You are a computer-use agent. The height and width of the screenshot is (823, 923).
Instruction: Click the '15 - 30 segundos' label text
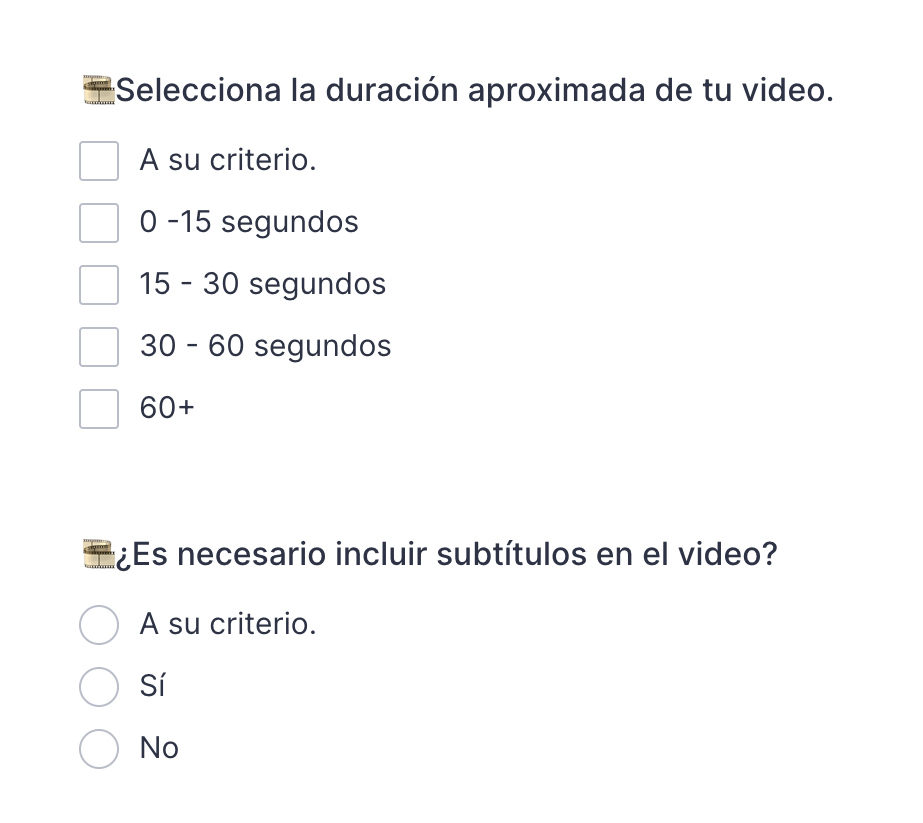(263, 284)
